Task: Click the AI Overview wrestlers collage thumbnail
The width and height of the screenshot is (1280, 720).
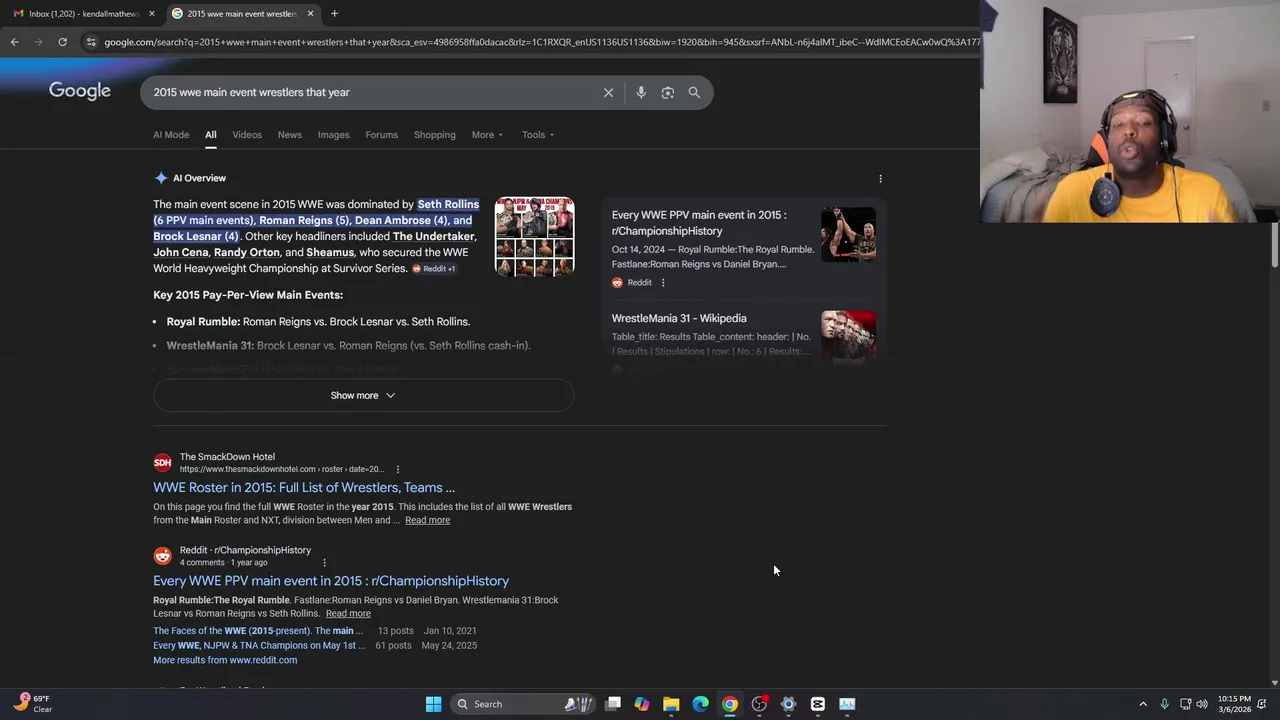Action: click(x=535, y=236)
